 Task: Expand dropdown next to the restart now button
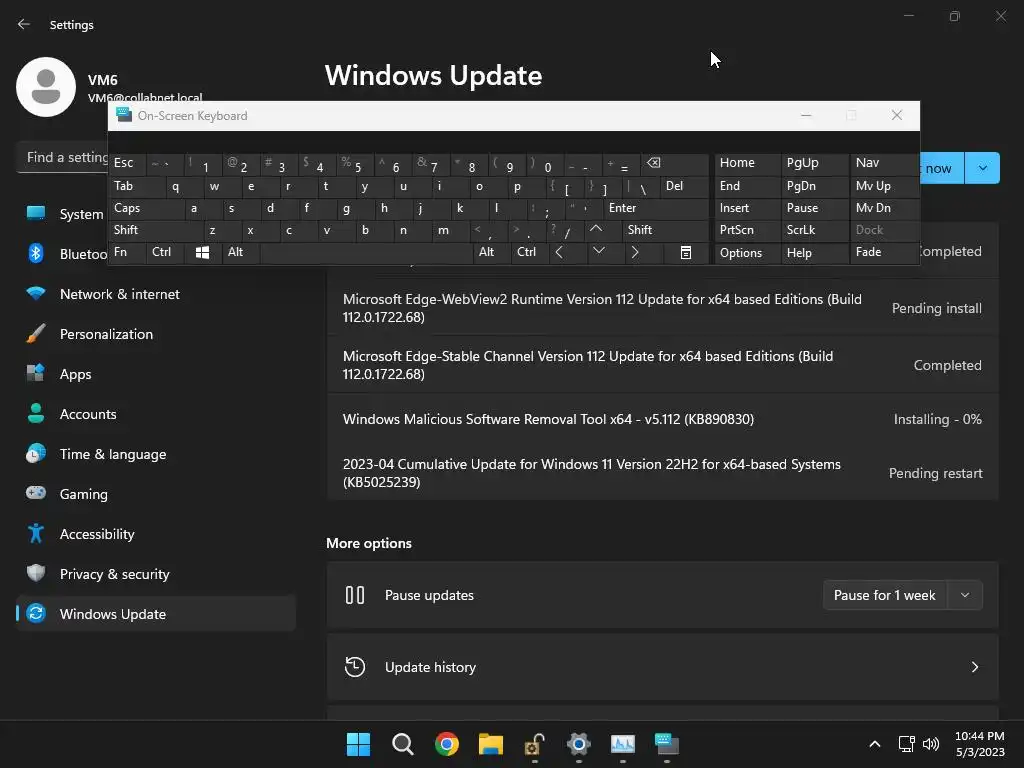(982, 168)
